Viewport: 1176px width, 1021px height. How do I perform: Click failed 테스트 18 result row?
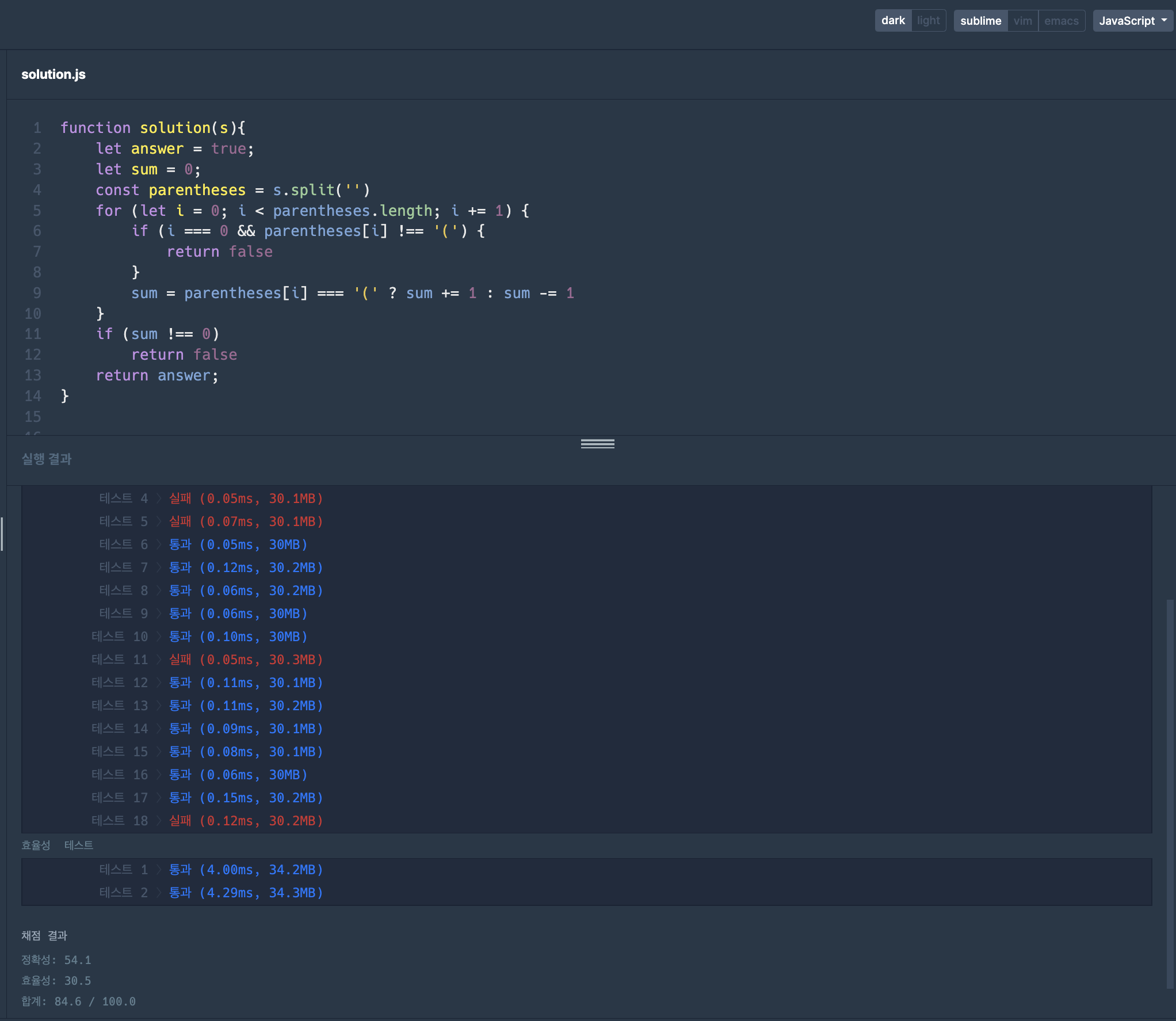click(207, 821)
